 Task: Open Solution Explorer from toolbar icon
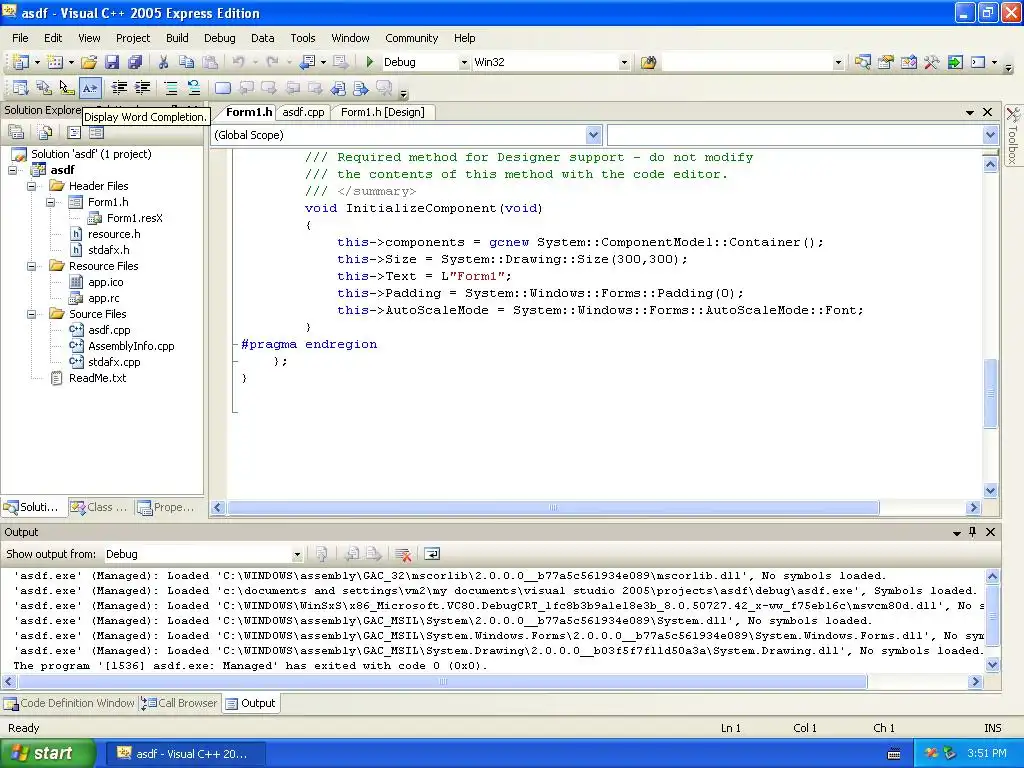[863, 62]
